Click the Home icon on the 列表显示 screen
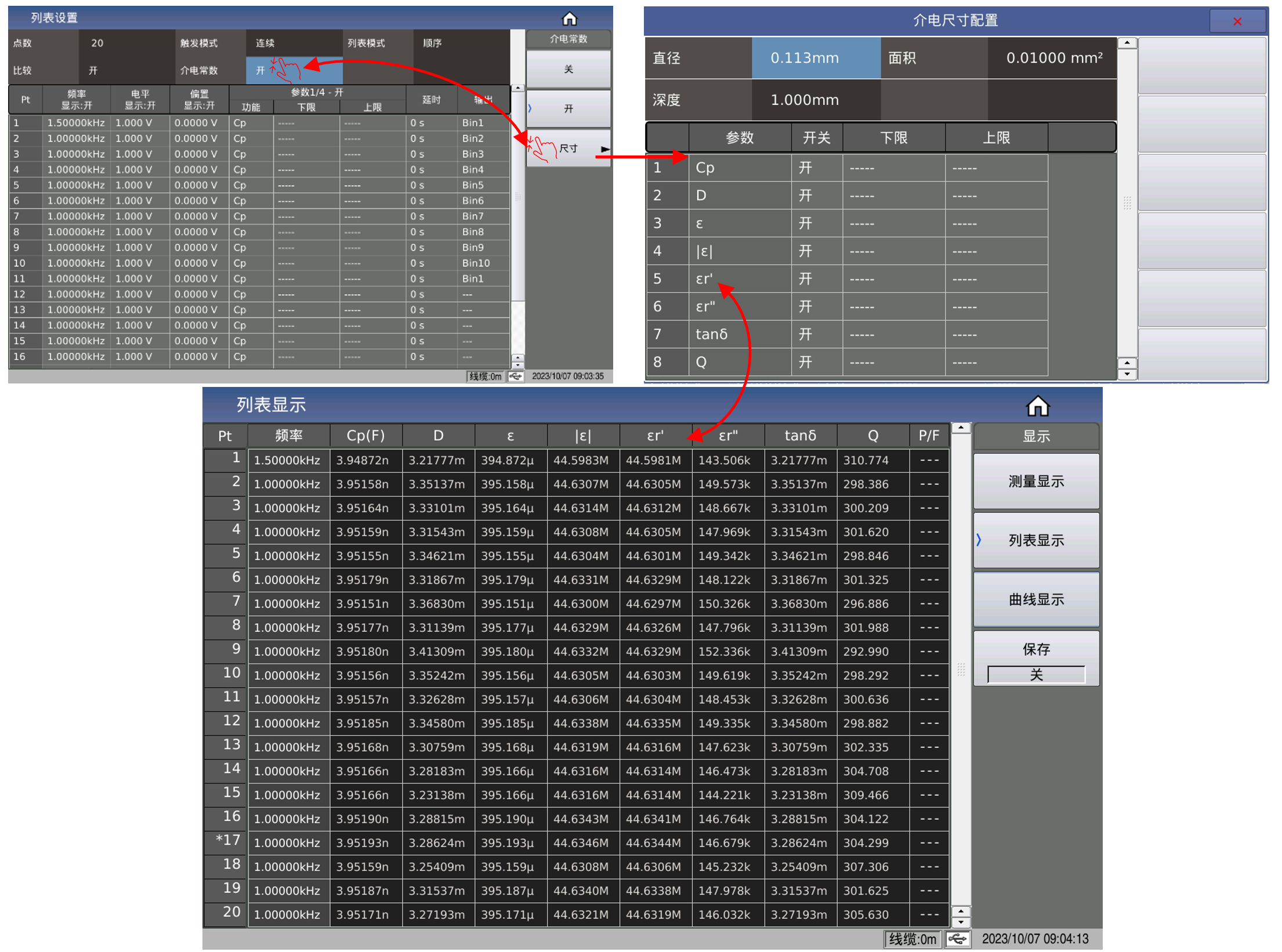Image resolution: width=1282 pixels, height=952 pixels. (1038, 406)
